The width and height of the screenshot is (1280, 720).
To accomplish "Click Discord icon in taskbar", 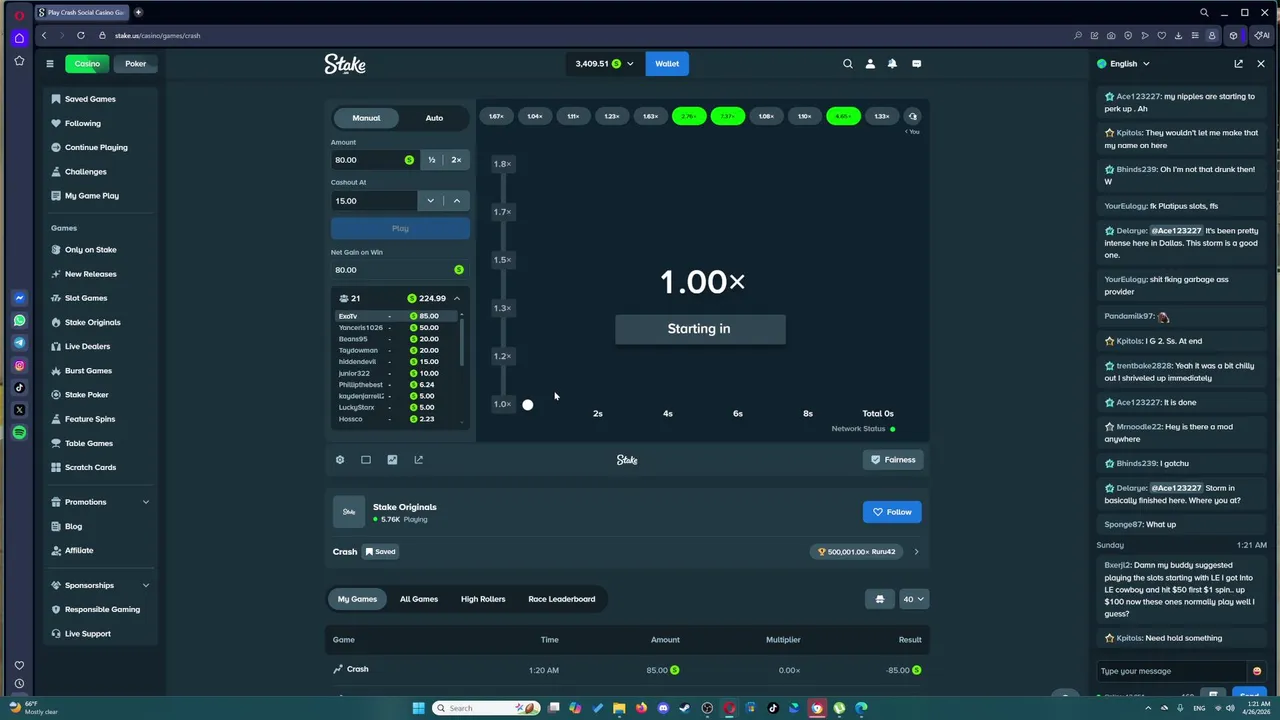I will [x=663, y=708].
